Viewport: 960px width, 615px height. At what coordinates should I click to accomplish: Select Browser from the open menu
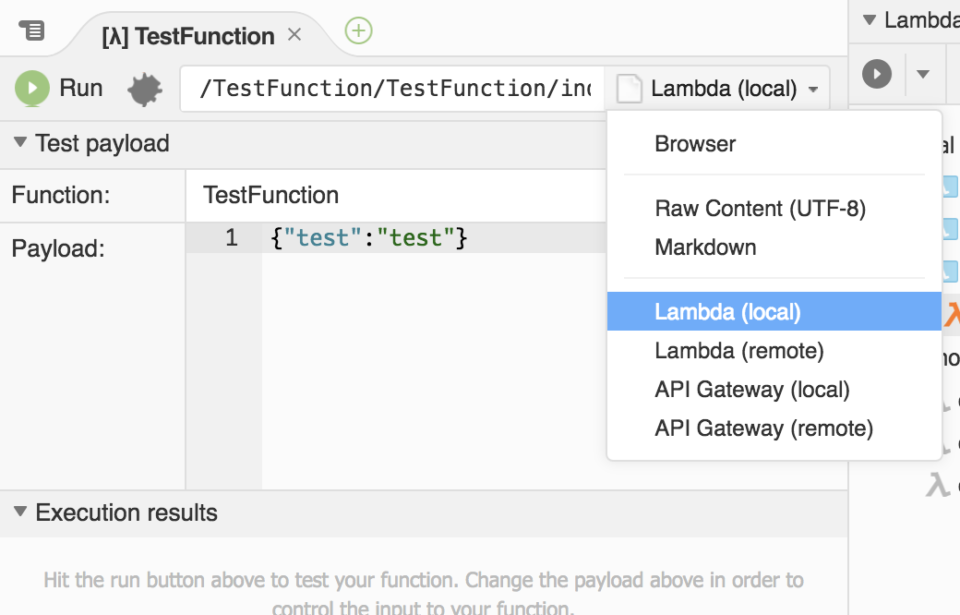695,143
